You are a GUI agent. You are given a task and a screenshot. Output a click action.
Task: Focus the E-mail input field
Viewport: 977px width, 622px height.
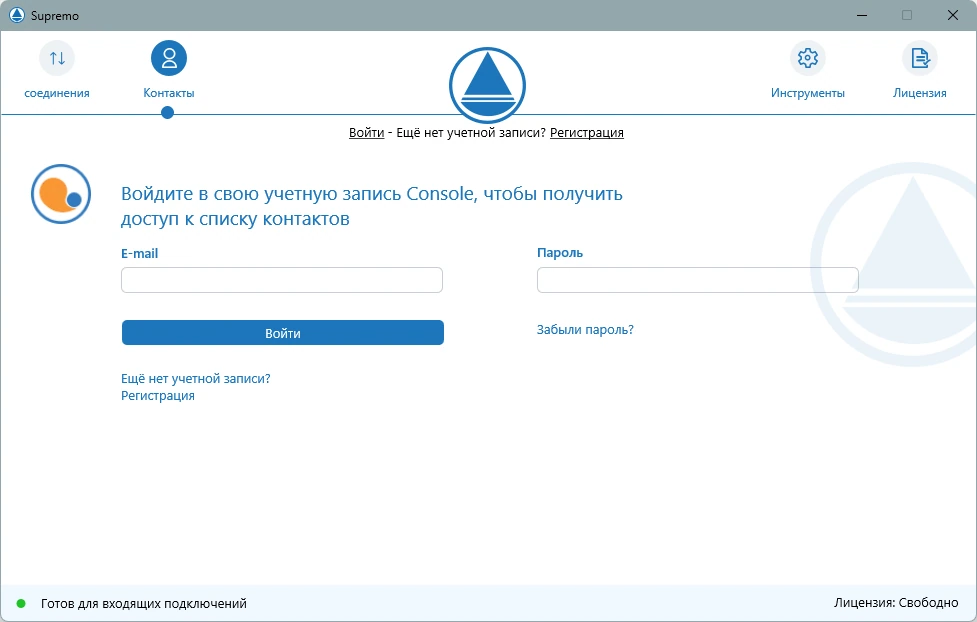(282, 280)
